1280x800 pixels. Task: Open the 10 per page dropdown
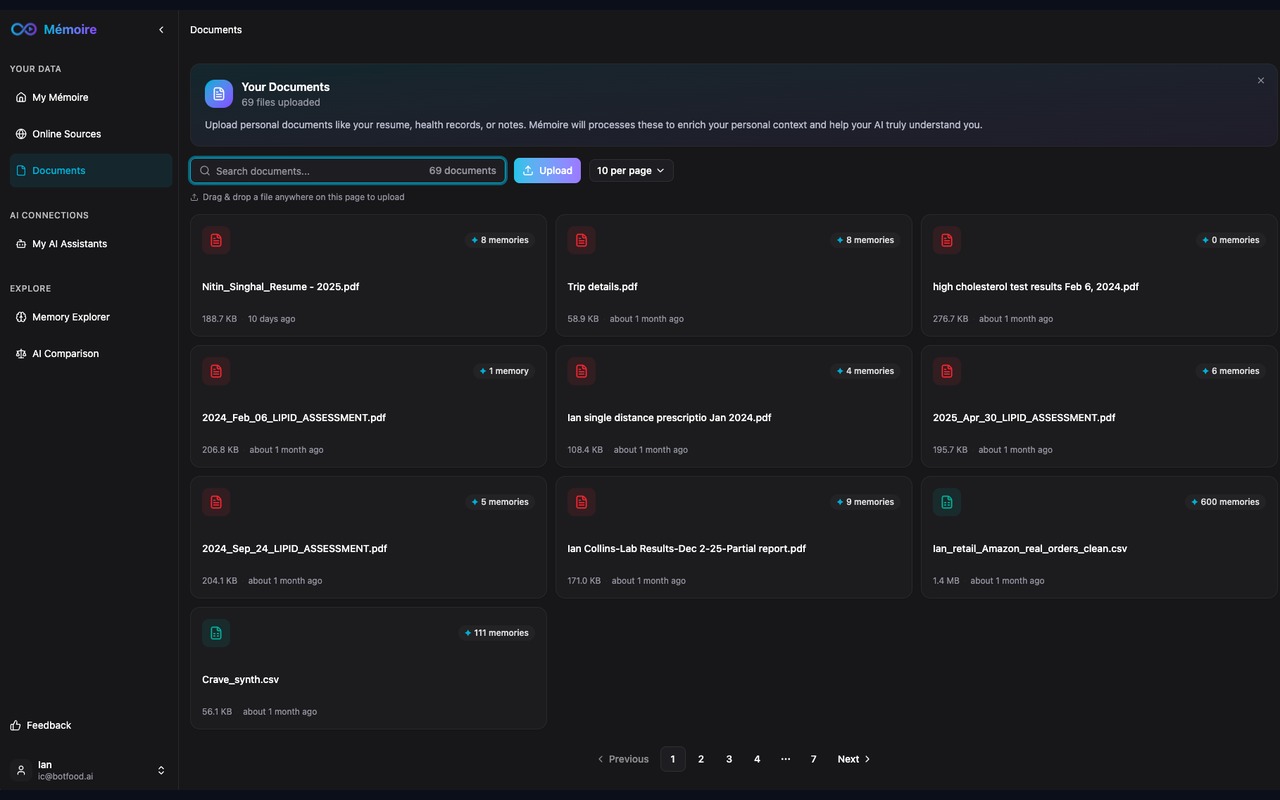click(x=630, y=170)
